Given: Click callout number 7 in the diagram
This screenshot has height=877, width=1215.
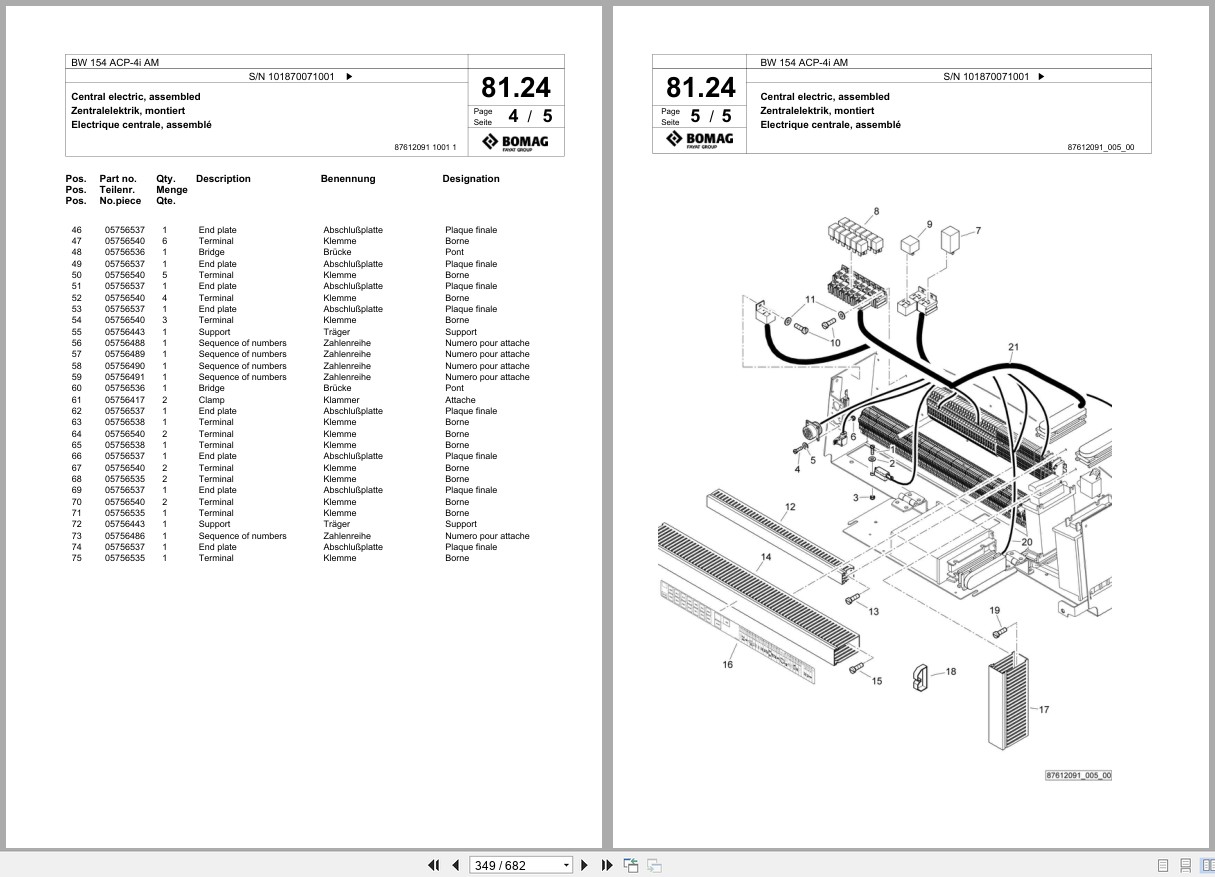Looking at the screenshot, I should 978,231.
